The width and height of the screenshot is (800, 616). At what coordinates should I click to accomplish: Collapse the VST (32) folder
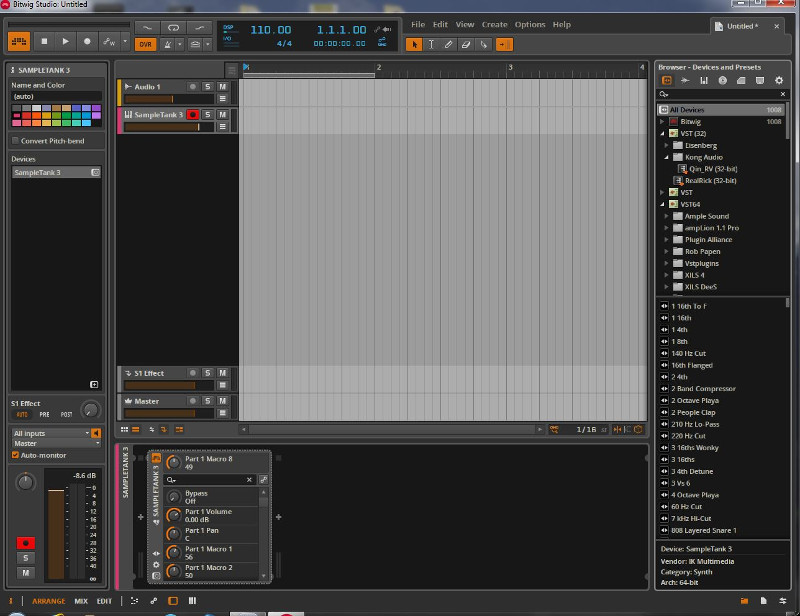point(662,134)
